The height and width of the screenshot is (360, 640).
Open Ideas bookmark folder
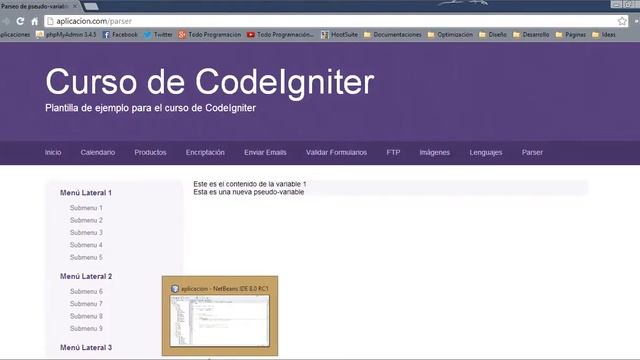pyautogui.click(x=604, y=35)
